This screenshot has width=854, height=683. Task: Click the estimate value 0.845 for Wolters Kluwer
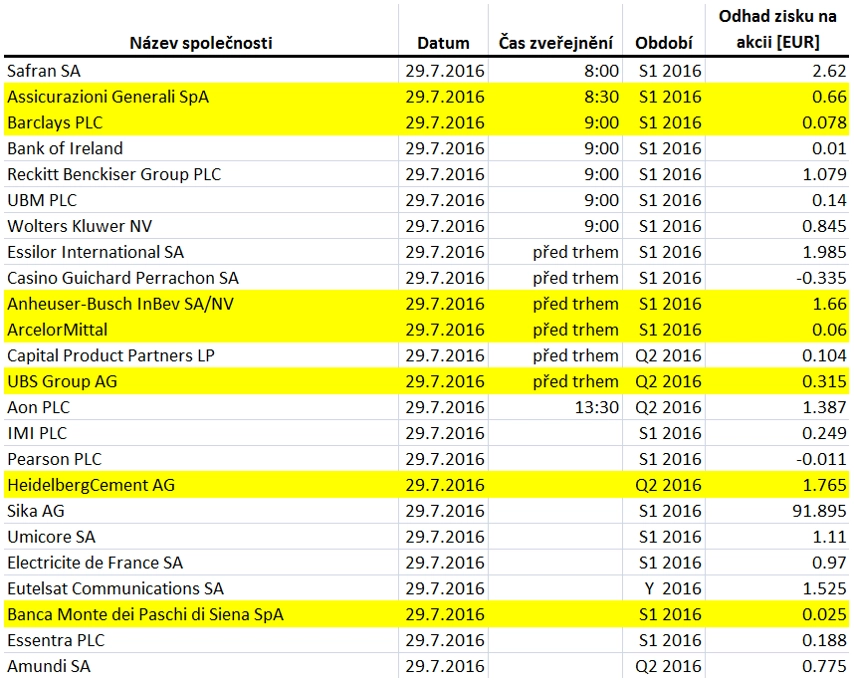click(825, 226)
